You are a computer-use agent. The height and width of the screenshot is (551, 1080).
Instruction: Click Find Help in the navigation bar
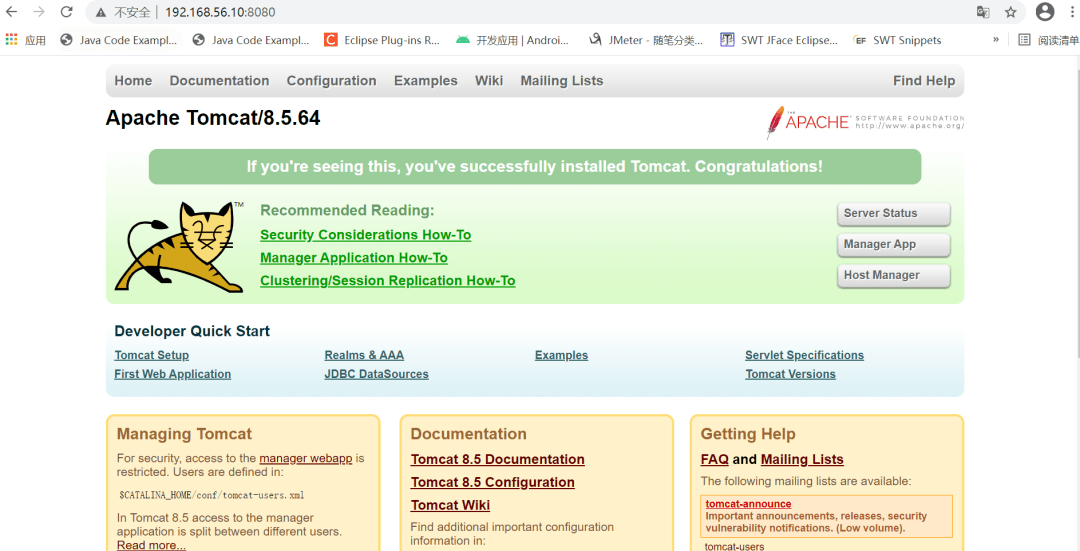tap(924, 81)
